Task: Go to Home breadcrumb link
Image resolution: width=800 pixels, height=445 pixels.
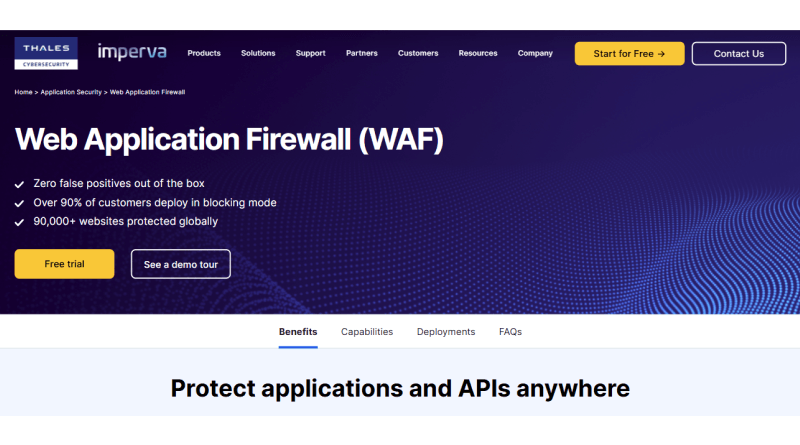Action: click(23, 92)
